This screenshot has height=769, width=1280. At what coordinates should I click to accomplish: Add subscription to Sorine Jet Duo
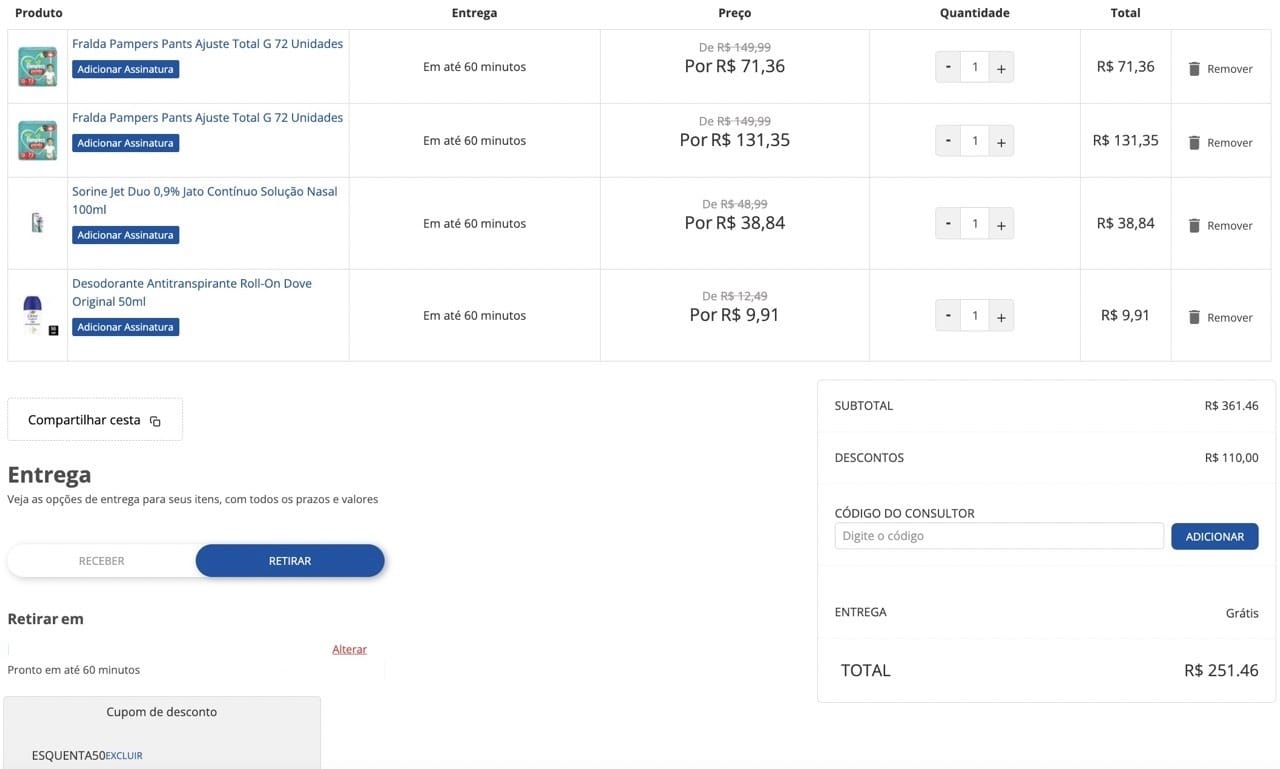(125, 235)
